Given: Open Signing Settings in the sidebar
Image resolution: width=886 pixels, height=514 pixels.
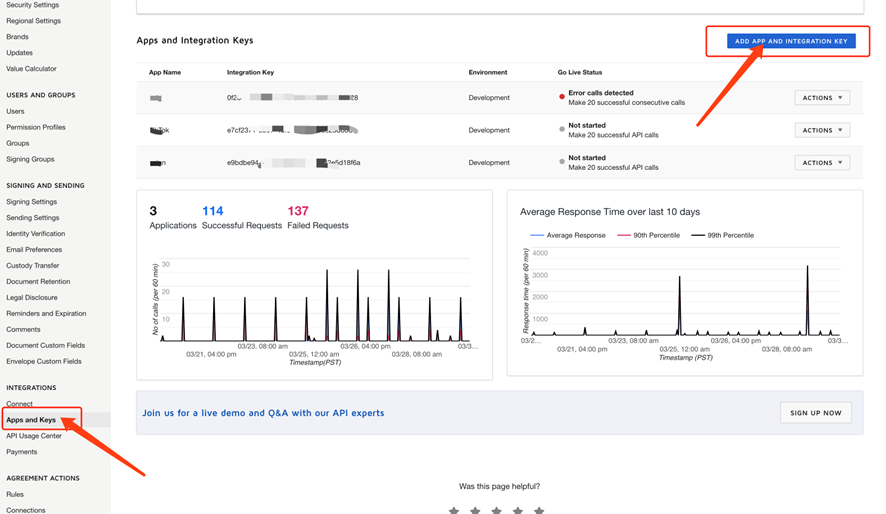Looking at the screenshot, I should [32, 202].
